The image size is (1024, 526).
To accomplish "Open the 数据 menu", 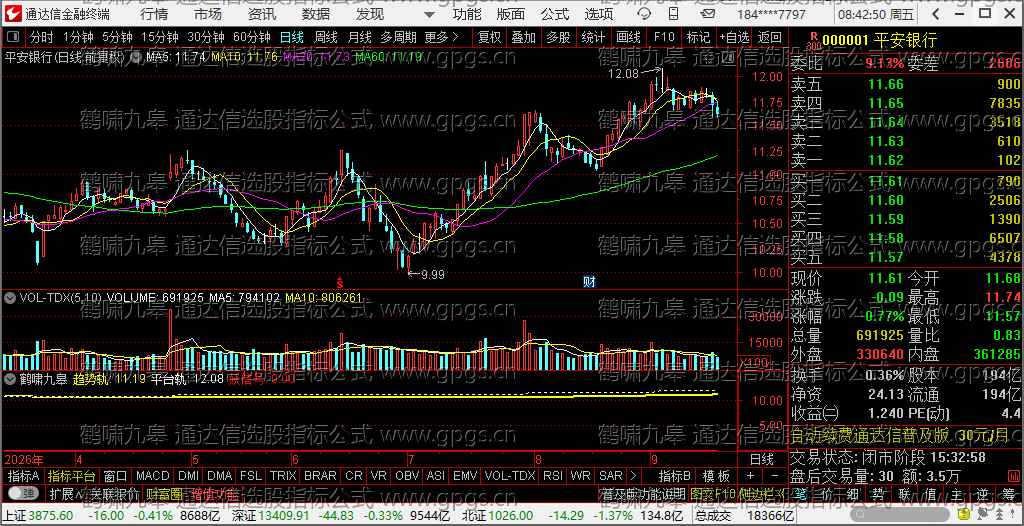I will 316,14.
